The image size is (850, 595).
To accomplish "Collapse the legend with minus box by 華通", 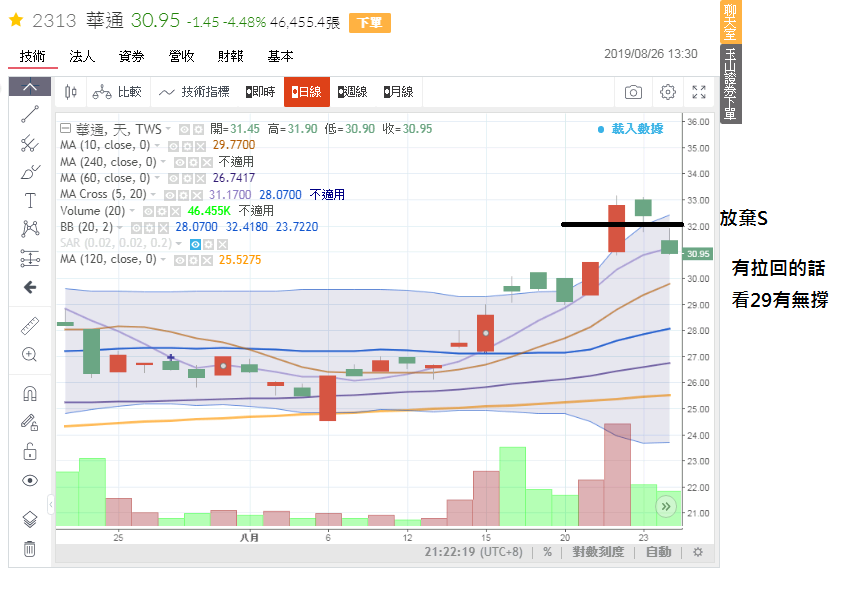I will pos(66,128).
